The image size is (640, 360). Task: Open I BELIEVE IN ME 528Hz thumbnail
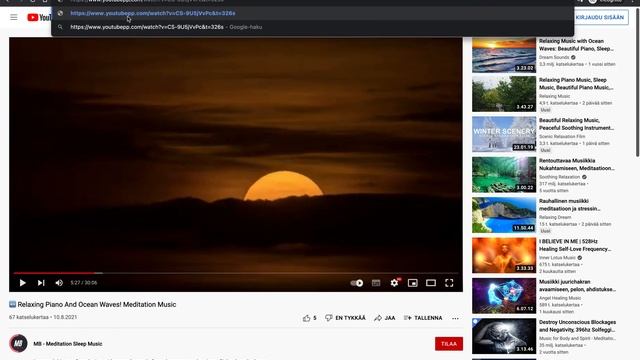point(504,255)
